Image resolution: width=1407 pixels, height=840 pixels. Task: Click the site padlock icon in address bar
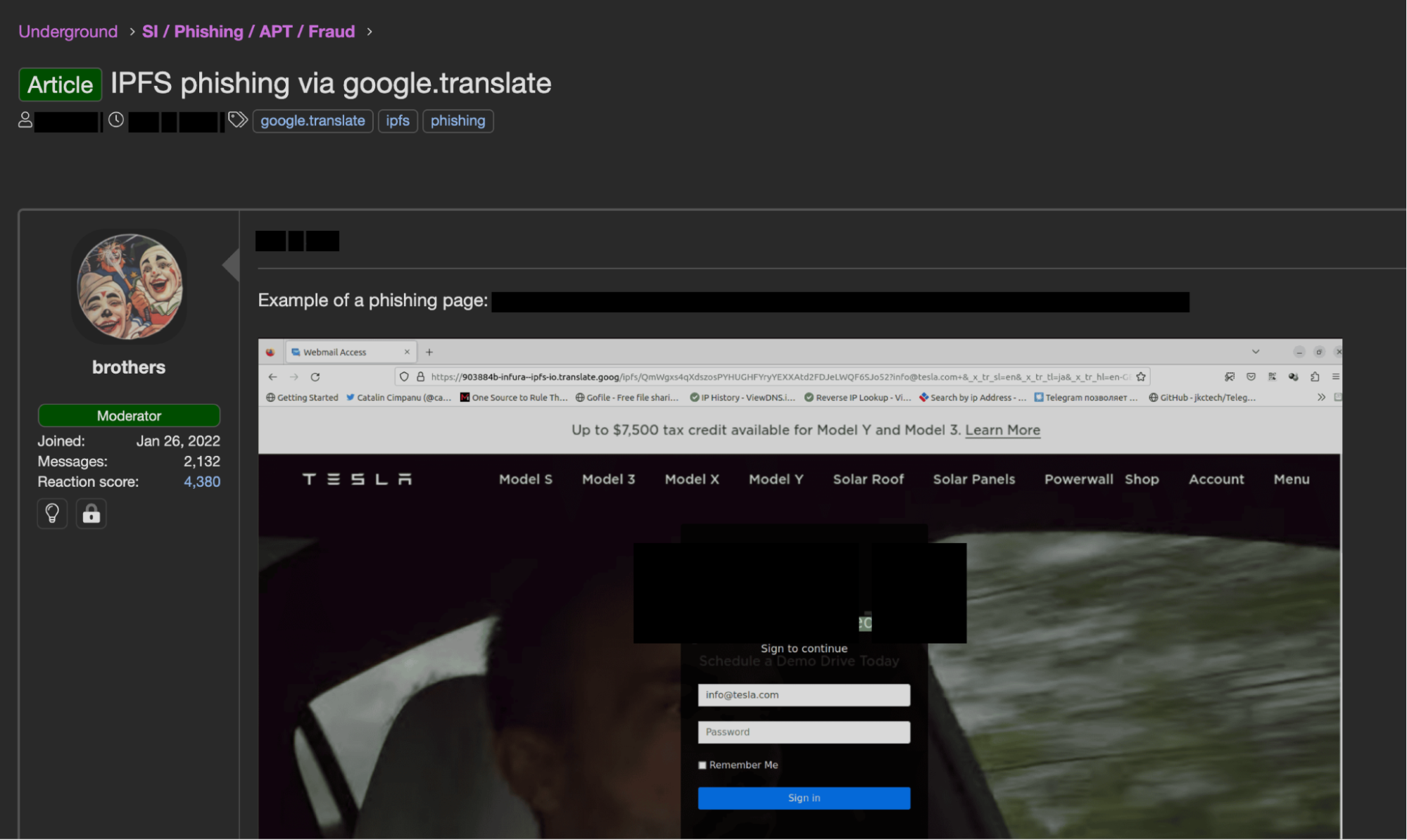(x=421, y=377)
